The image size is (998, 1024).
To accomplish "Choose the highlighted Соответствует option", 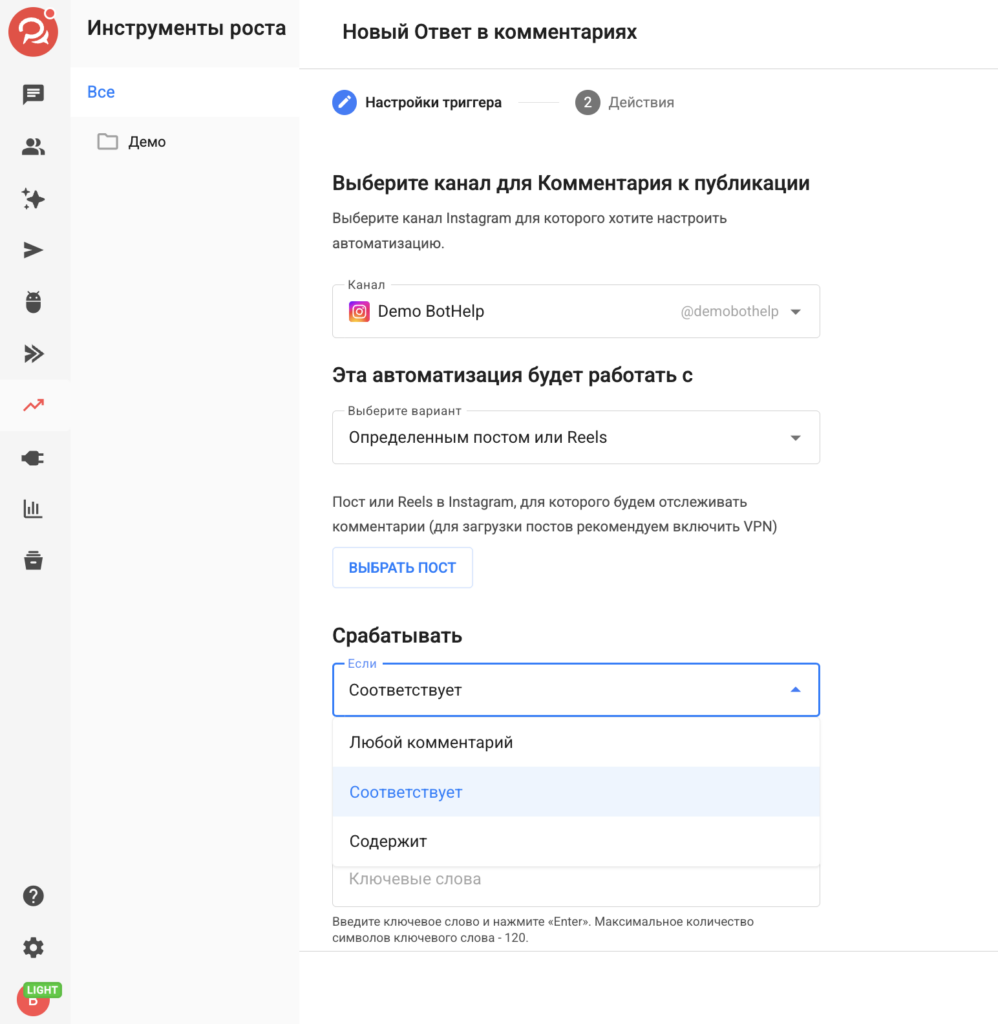I will pos(575,792).
